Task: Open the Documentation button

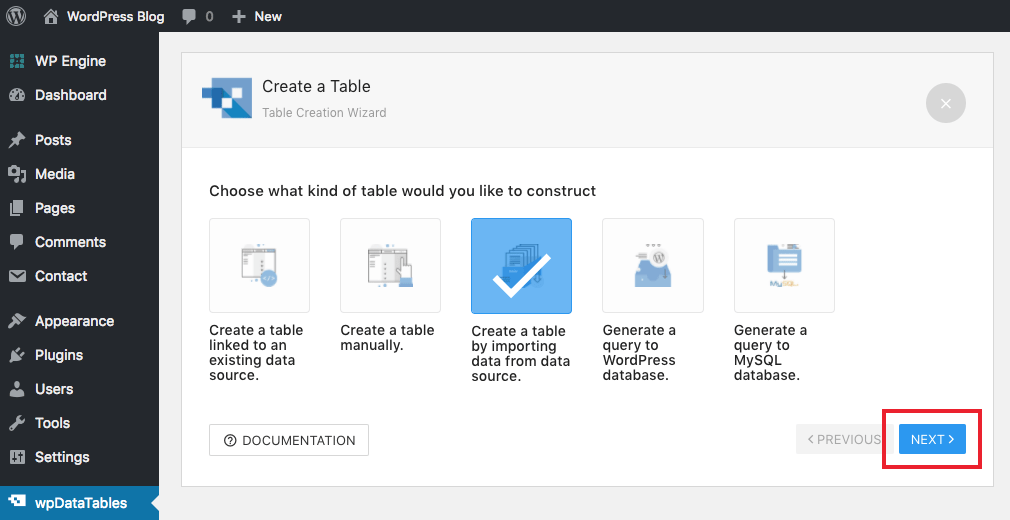Action: coord(289,440)
